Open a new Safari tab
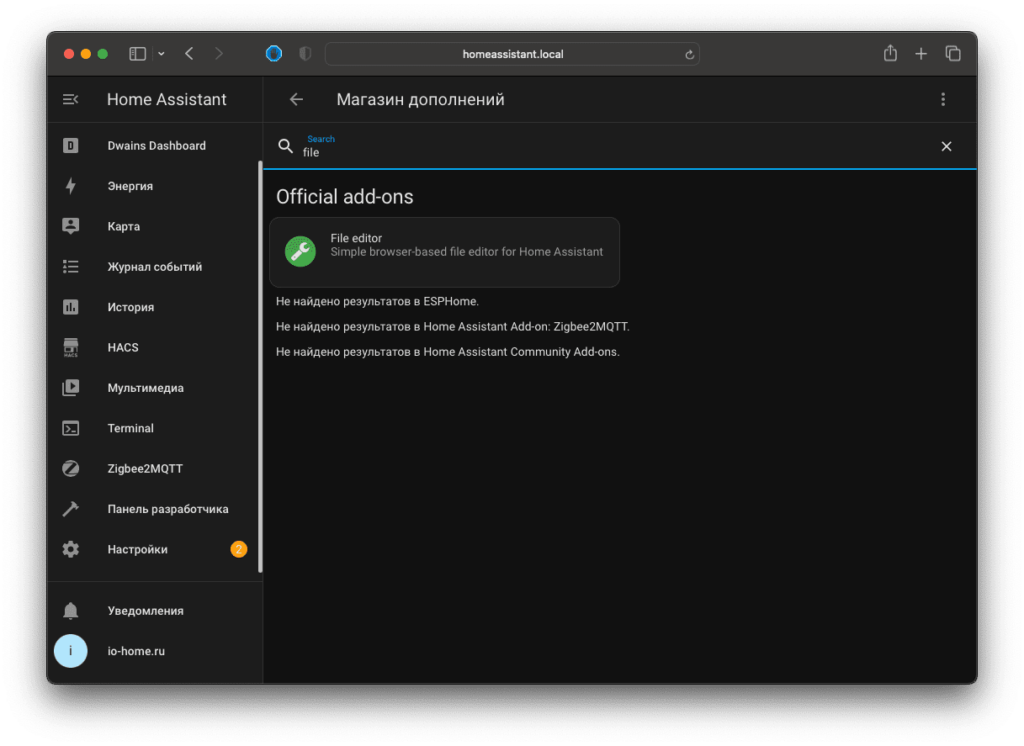The height and width of the screenshot is (746, 1024). tap(921, 54)
